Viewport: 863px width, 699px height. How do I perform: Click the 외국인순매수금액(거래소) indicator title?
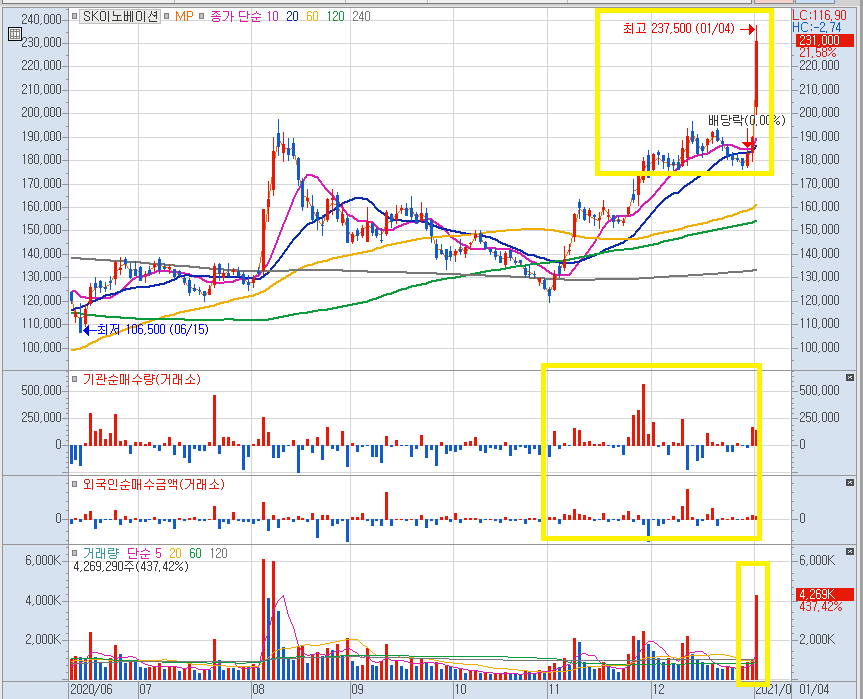point(154,484)
